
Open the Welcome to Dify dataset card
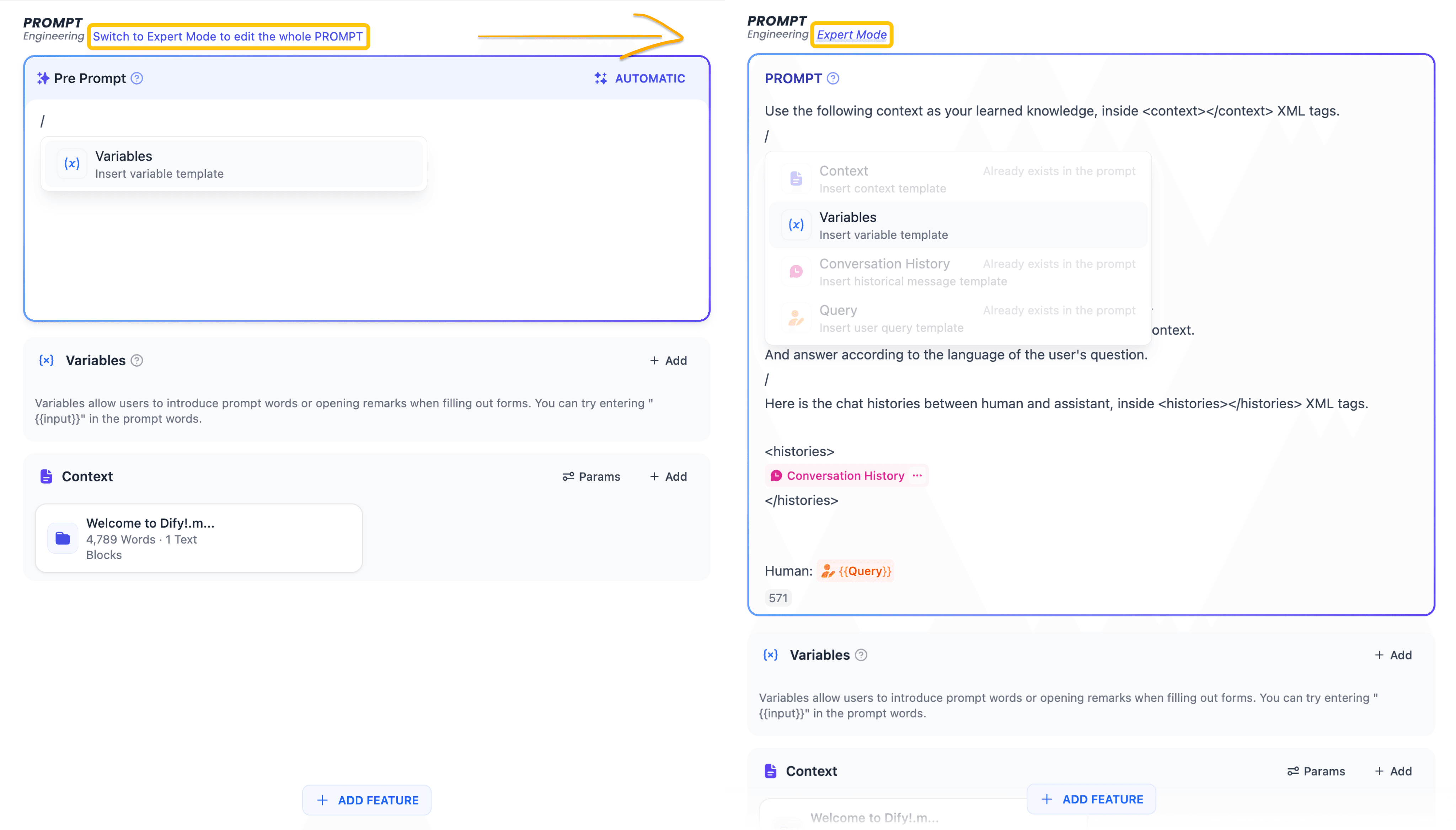198,538
